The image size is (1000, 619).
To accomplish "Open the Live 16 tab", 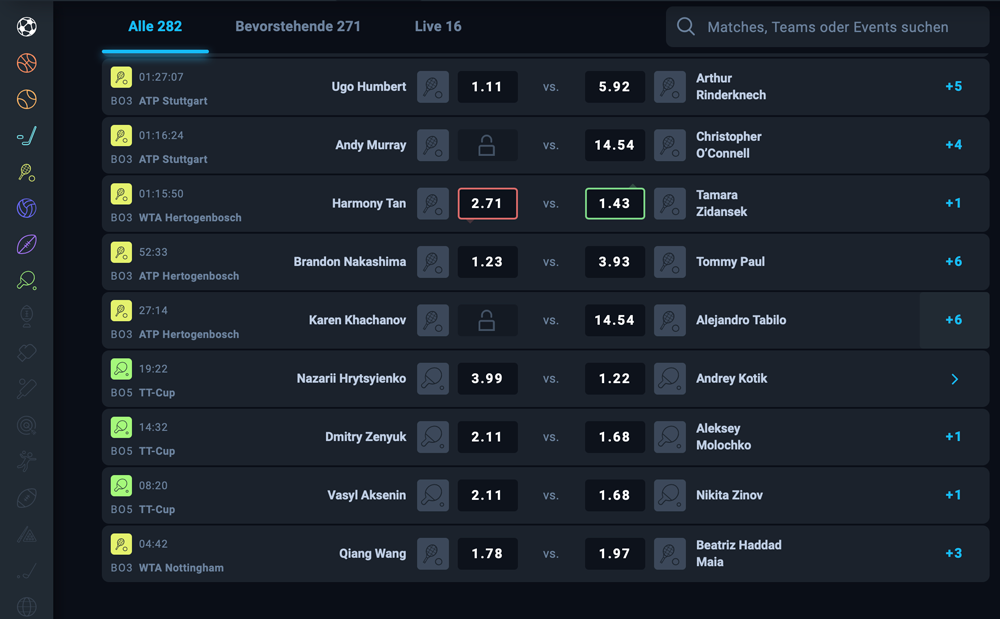I will [437, 27].
